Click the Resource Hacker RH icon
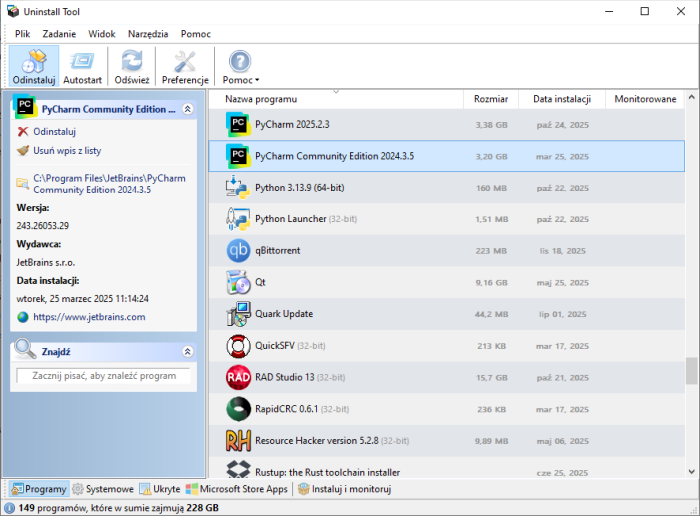Viewport: 700px width, 516px height. (238, 441)
